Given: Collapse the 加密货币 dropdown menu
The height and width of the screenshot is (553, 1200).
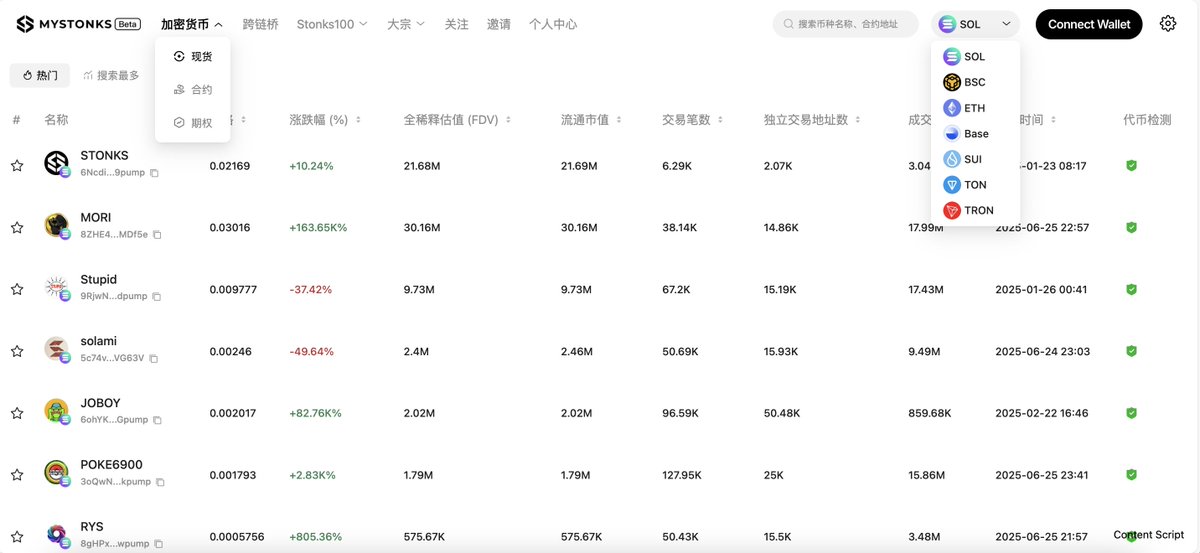Looking at the screenshot, I should 192,24.
